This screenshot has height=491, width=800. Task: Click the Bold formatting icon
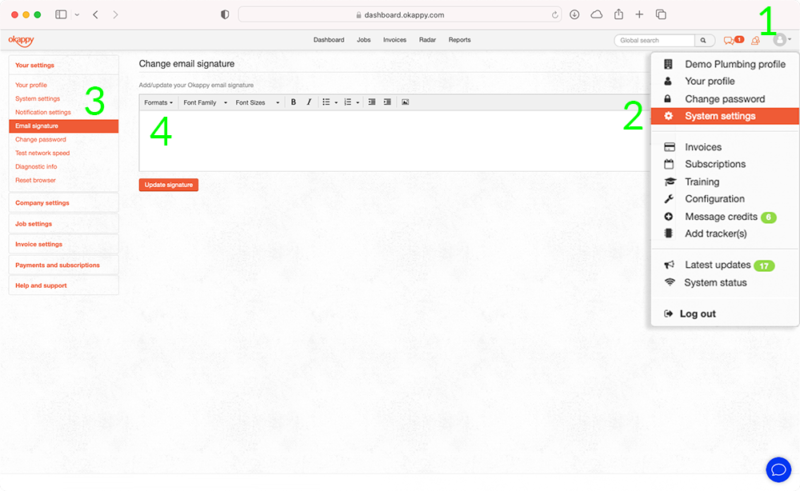tap(293, 102)
